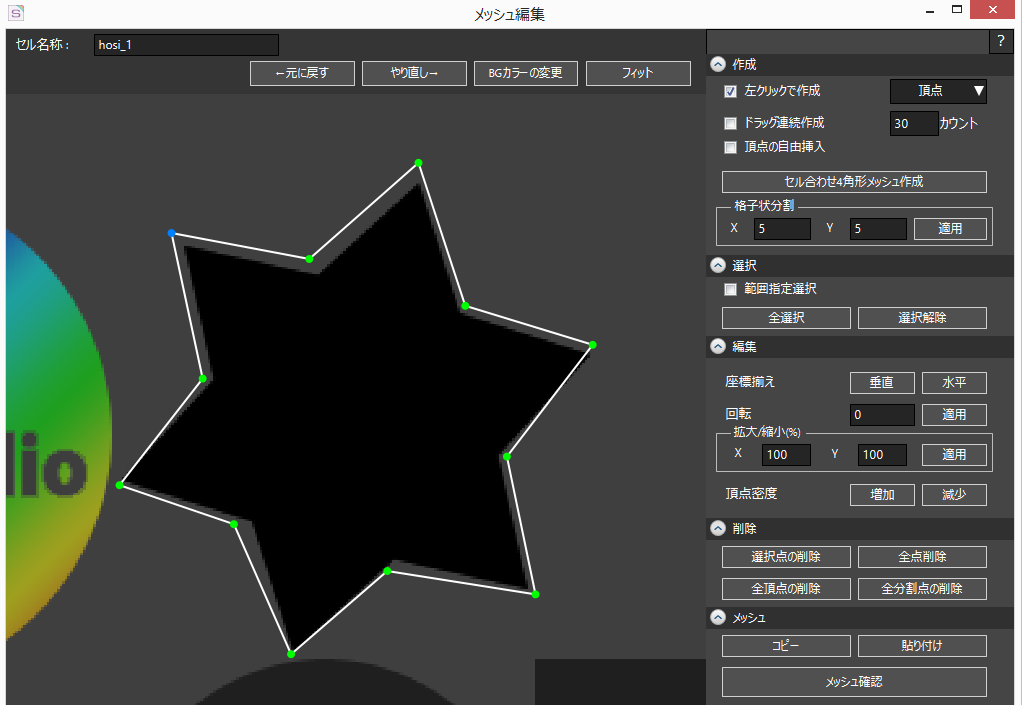Apply the 拡大/縮小 scale values

954,455
